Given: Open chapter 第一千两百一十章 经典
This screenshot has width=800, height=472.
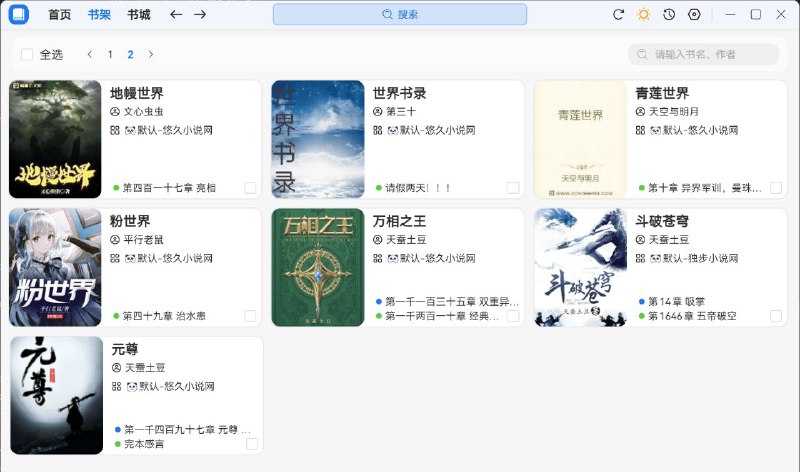Looking at the screenshot, I should (x=442, y=316).
